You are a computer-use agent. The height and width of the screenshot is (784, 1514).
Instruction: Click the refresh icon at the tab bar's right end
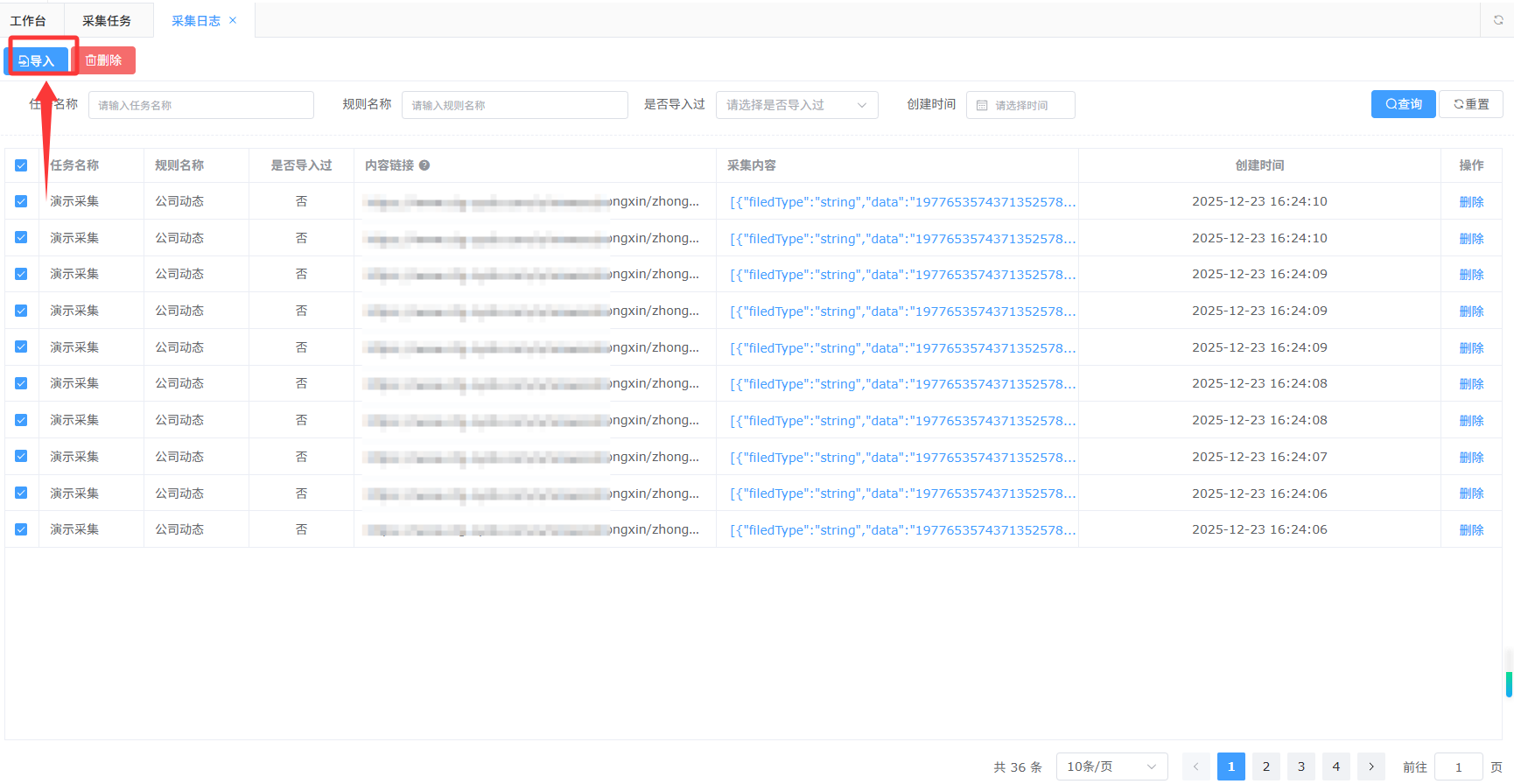(x=1497, y=20)
